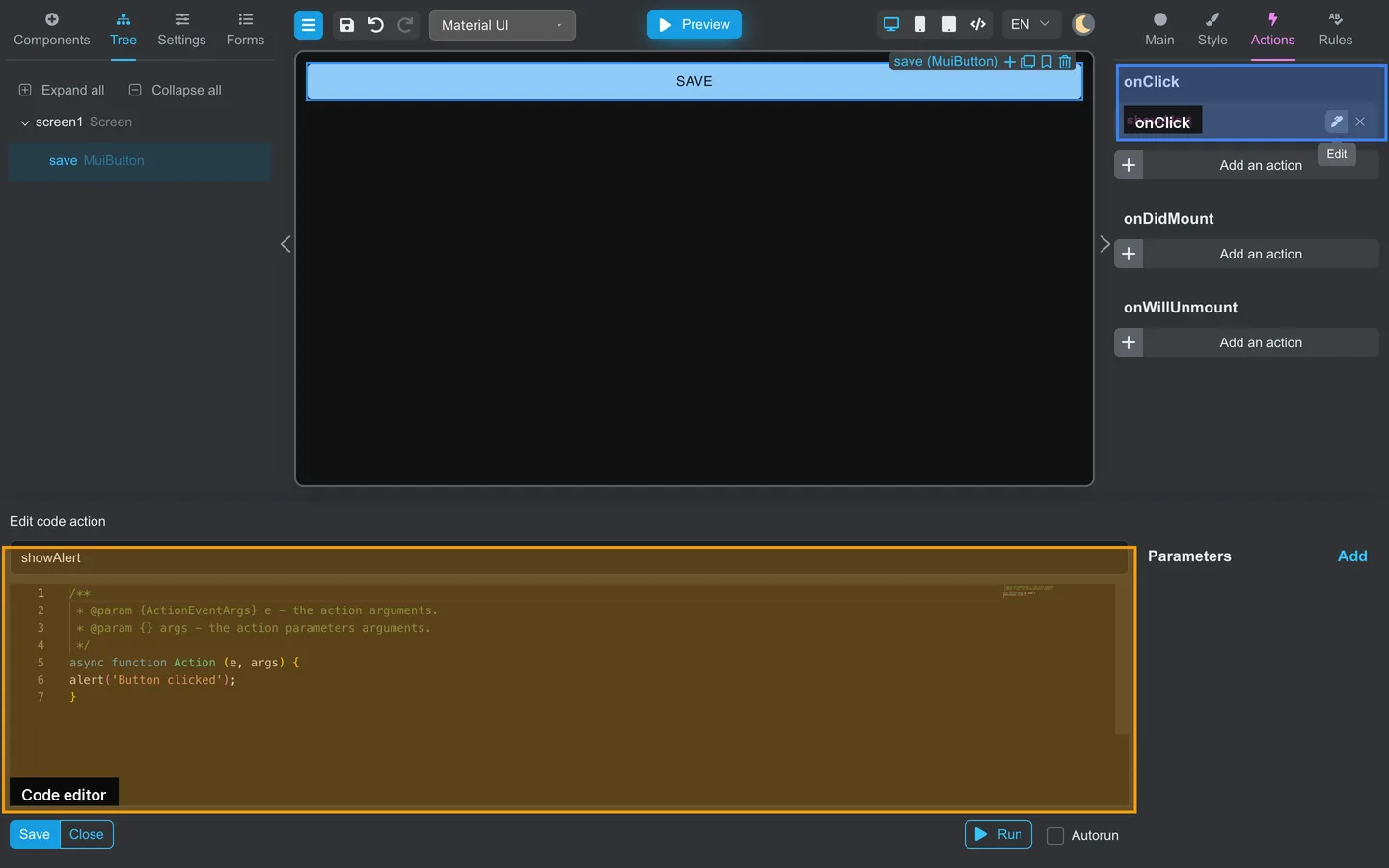Click Expand all in tree
Image resolution: width=1389 pixels, height=868 pixels.
[62, 90]
